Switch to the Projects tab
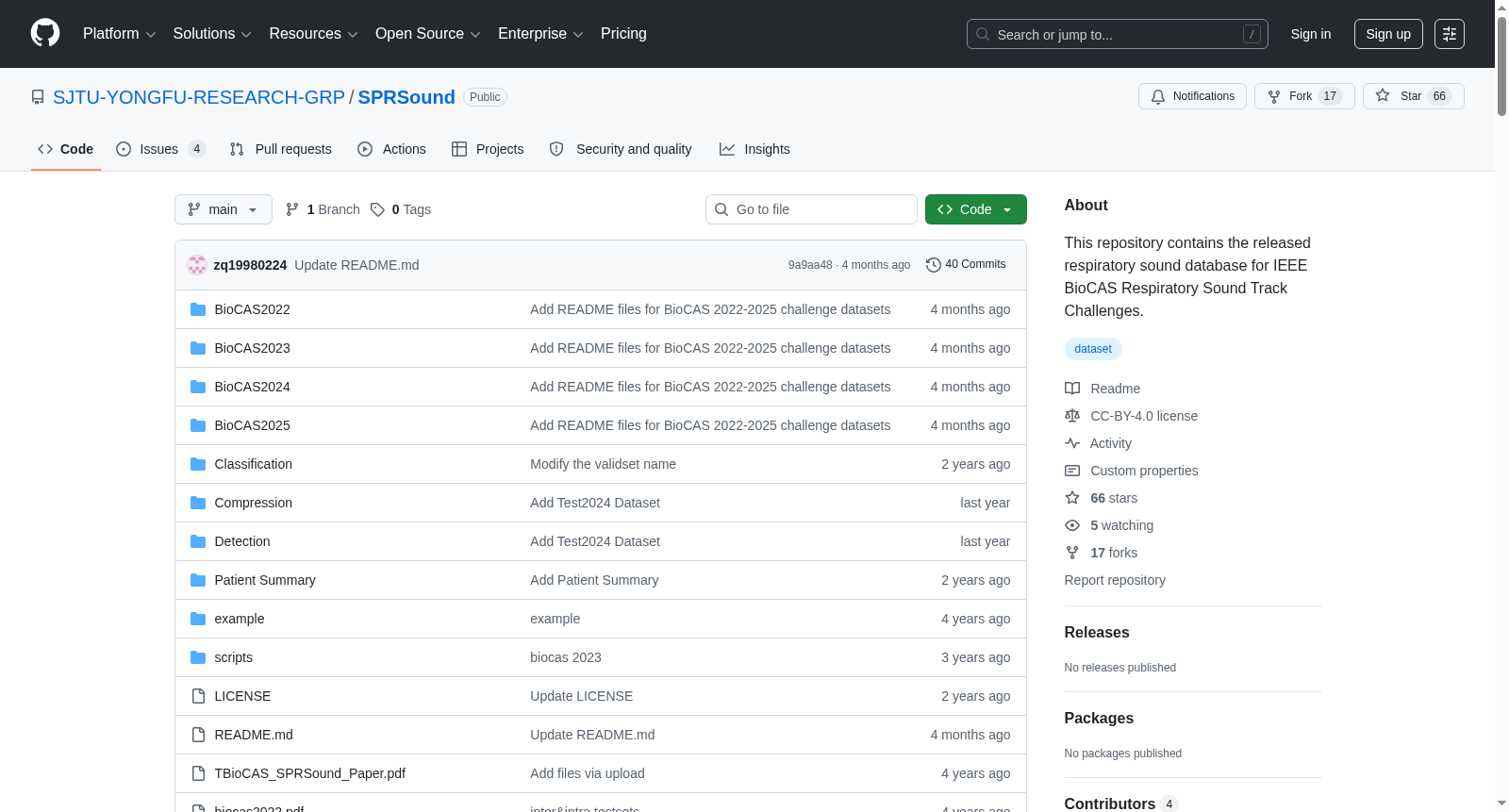 (x=488, y=149)
